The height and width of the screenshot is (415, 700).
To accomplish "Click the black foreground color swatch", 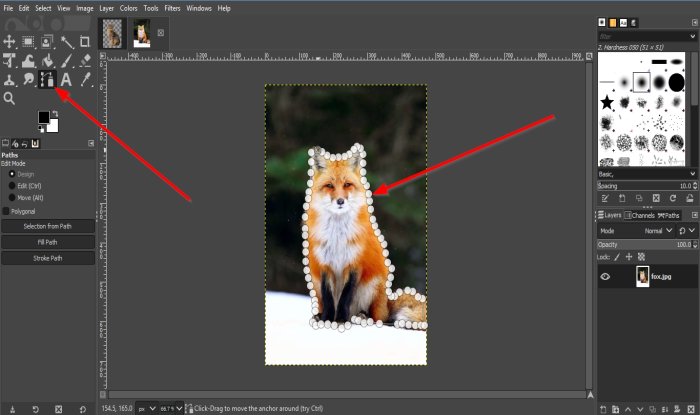I will [44, 117].
